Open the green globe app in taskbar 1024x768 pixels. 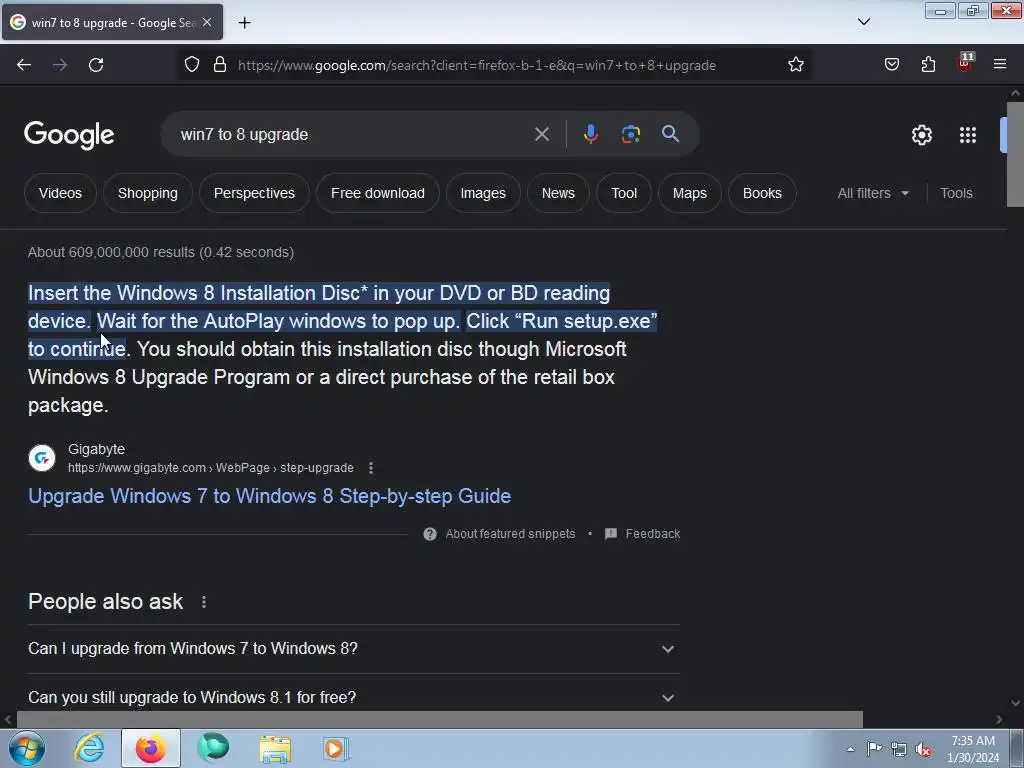click(213, 748)
